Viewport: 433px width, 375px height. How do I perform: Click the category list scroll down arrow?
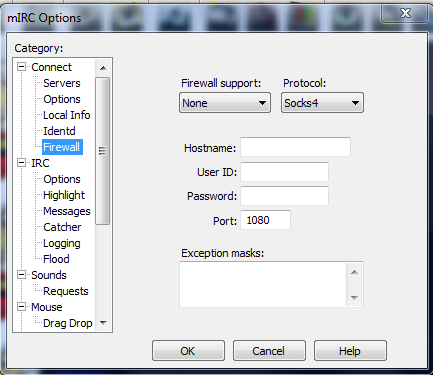103,323
